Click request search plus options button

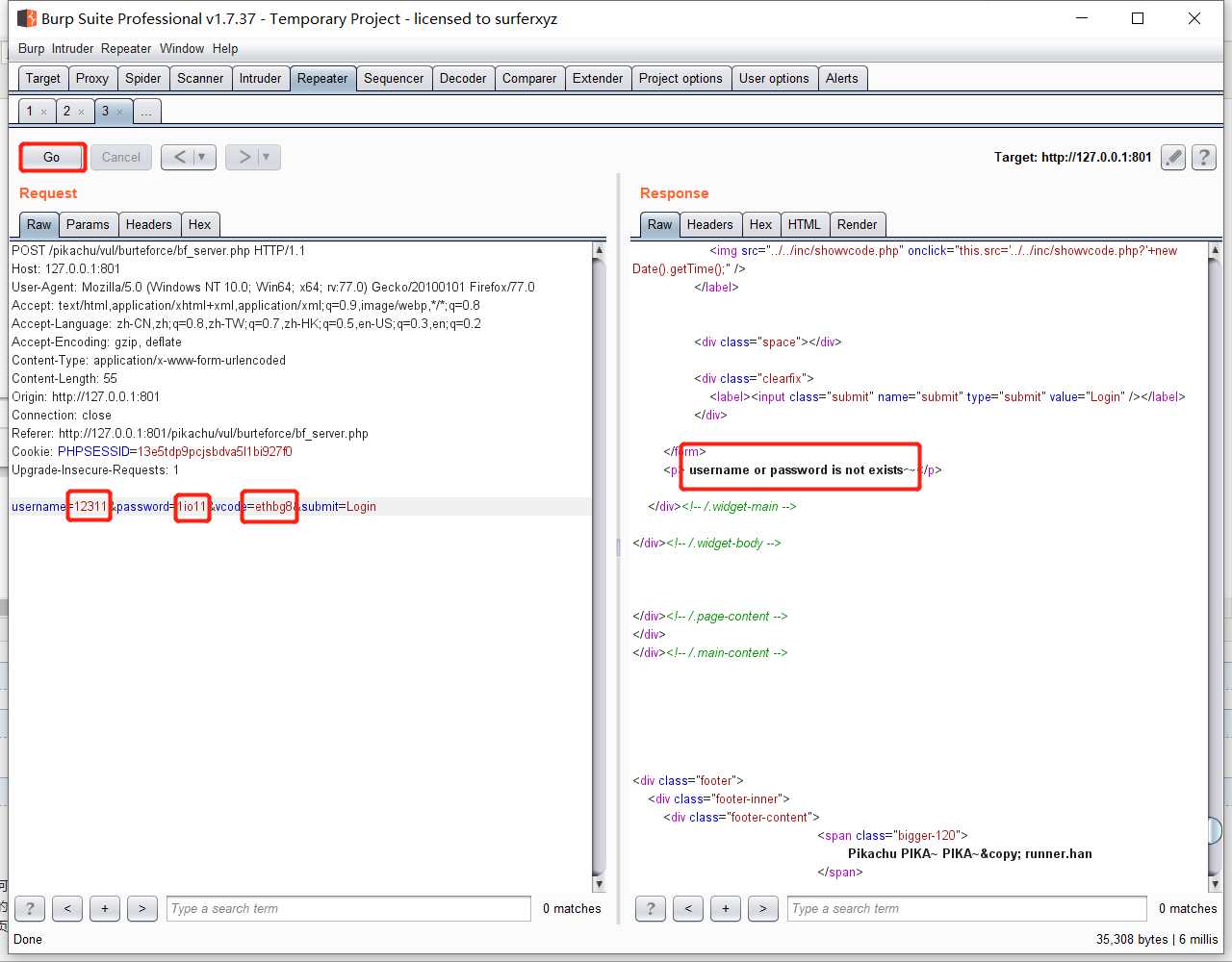(105, 908)
